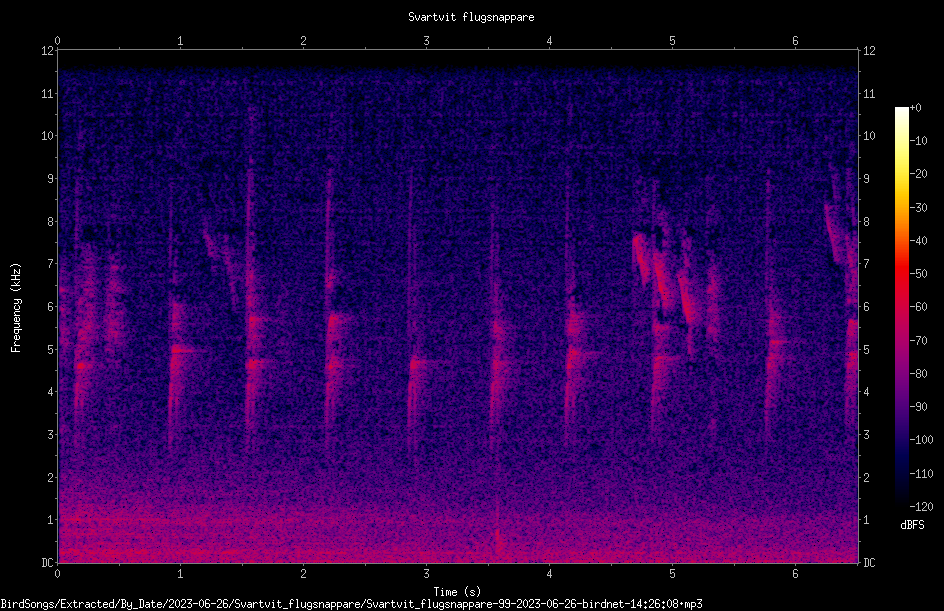
Task: Click the 9 kHz label on right axis
Action: (x=866, y=178)
